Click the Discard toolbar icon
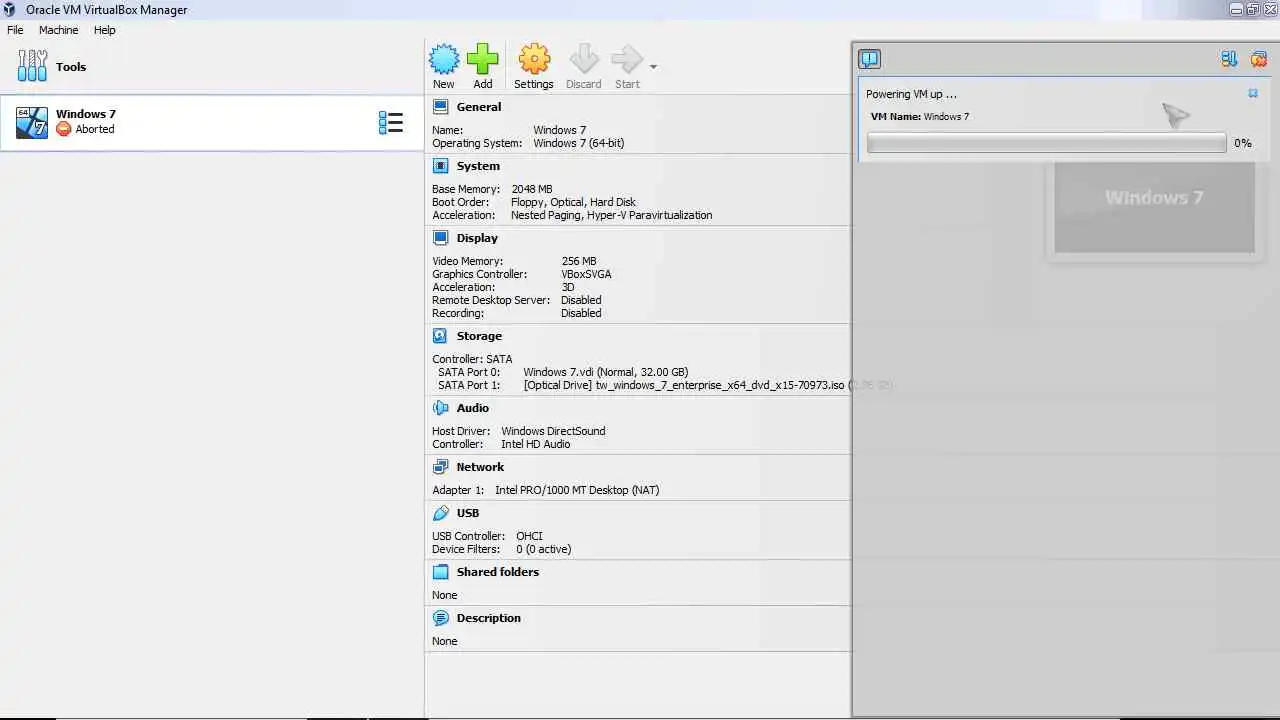Image resolution: width=1280 pixels, height=720 pixels. click(584, 59)
